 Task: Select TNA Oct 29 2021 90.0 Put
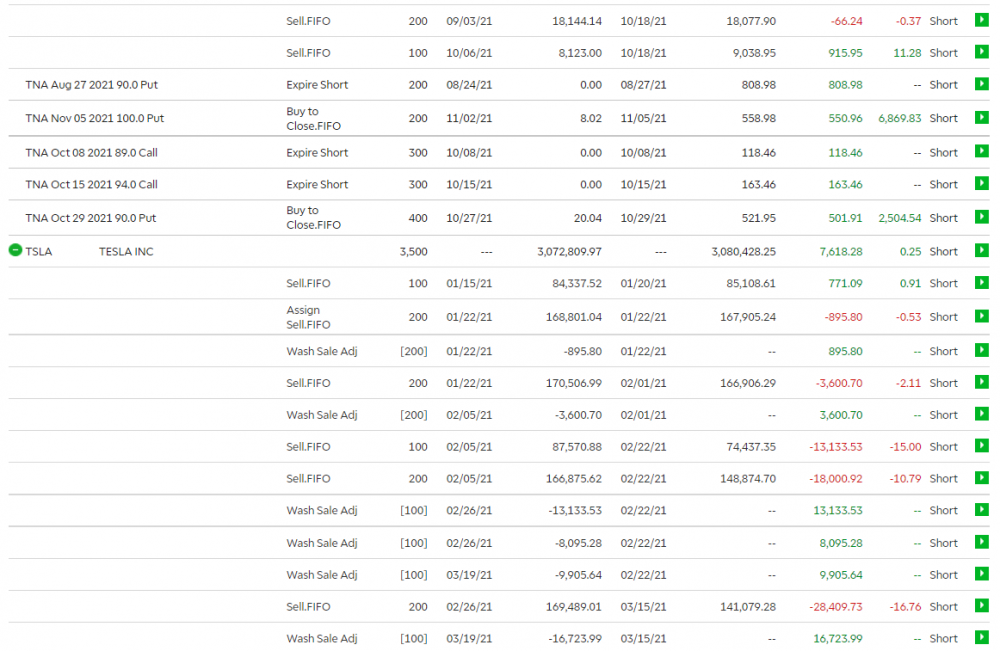click(91, 218)
